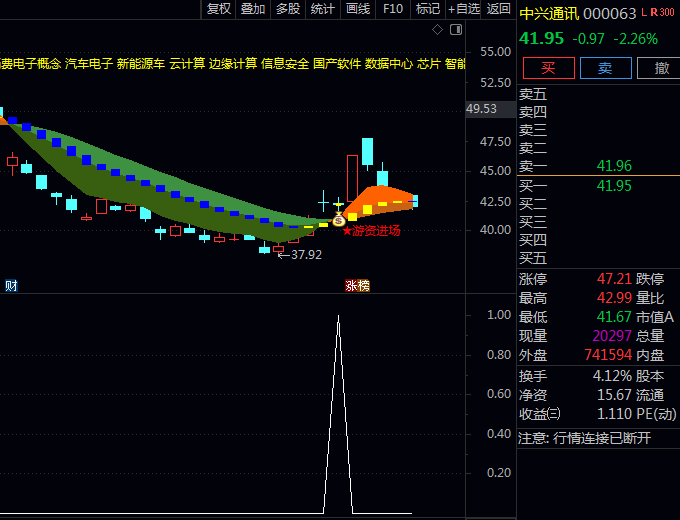Click the money bag signal icon
The width and height of the screenshot is (680, 520).
pyautogui.click(x=338, y=219)
